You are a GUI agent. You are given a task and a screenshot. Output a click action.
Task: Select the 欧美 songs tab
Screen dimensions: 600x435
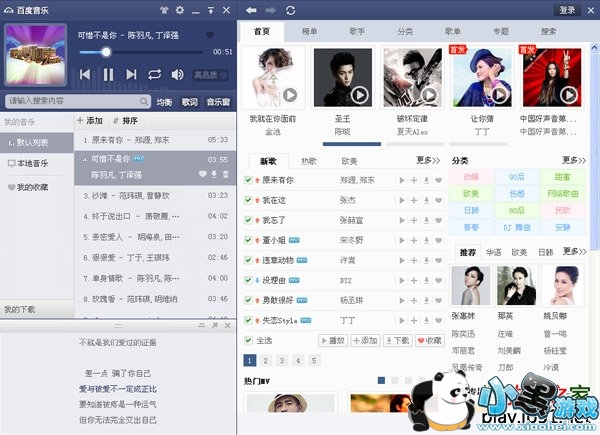click(x=349, y=161)
